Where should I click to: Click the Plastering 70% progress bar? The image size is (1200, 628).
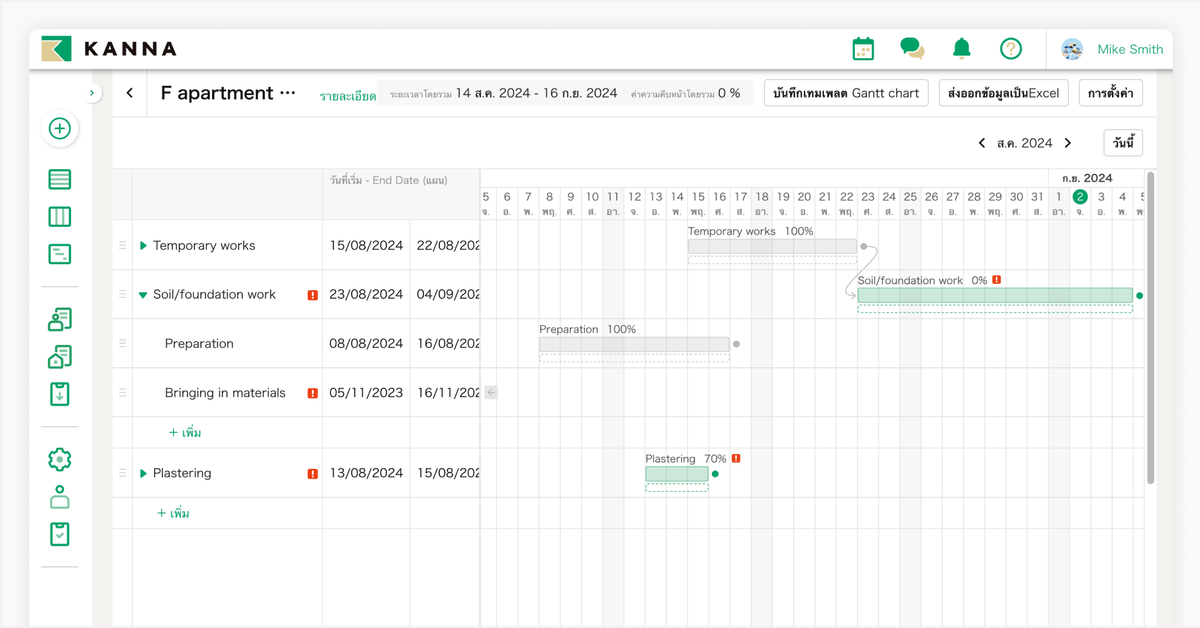click(676, 474)
